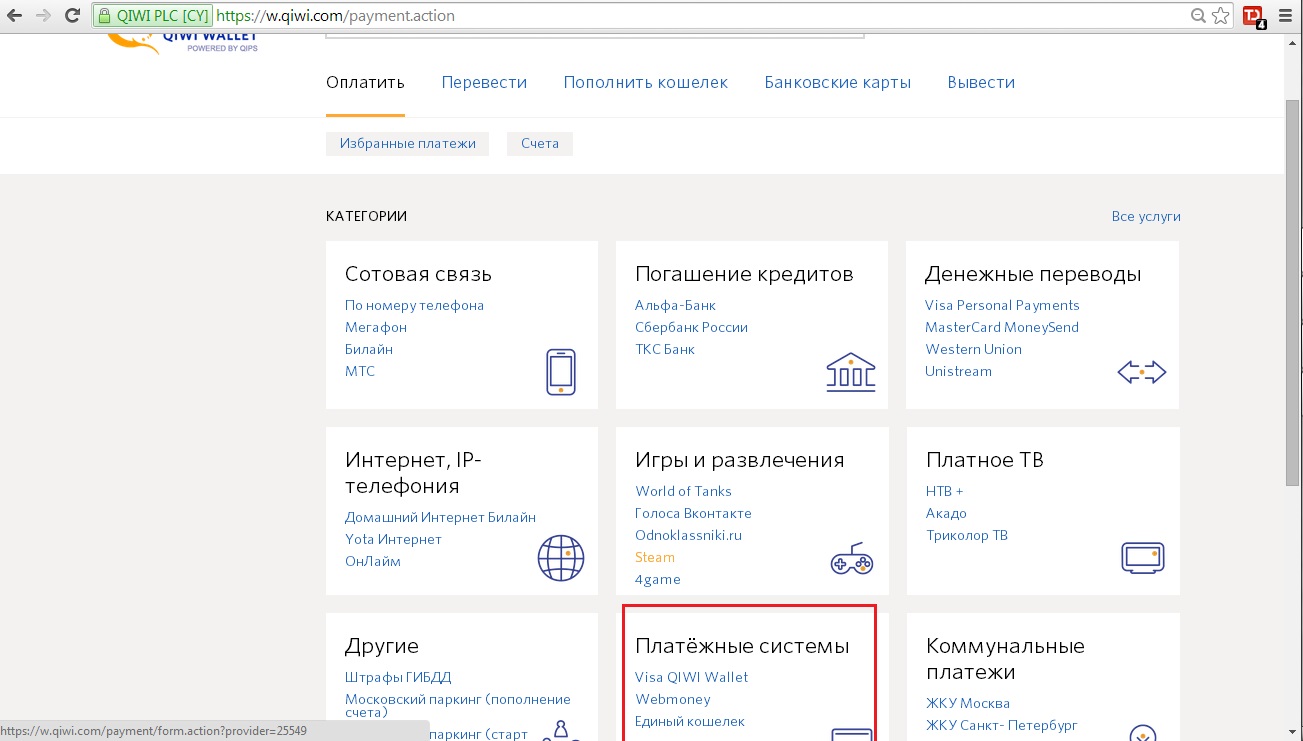Select Домашний Интернет Билайн link

(440, 517)
